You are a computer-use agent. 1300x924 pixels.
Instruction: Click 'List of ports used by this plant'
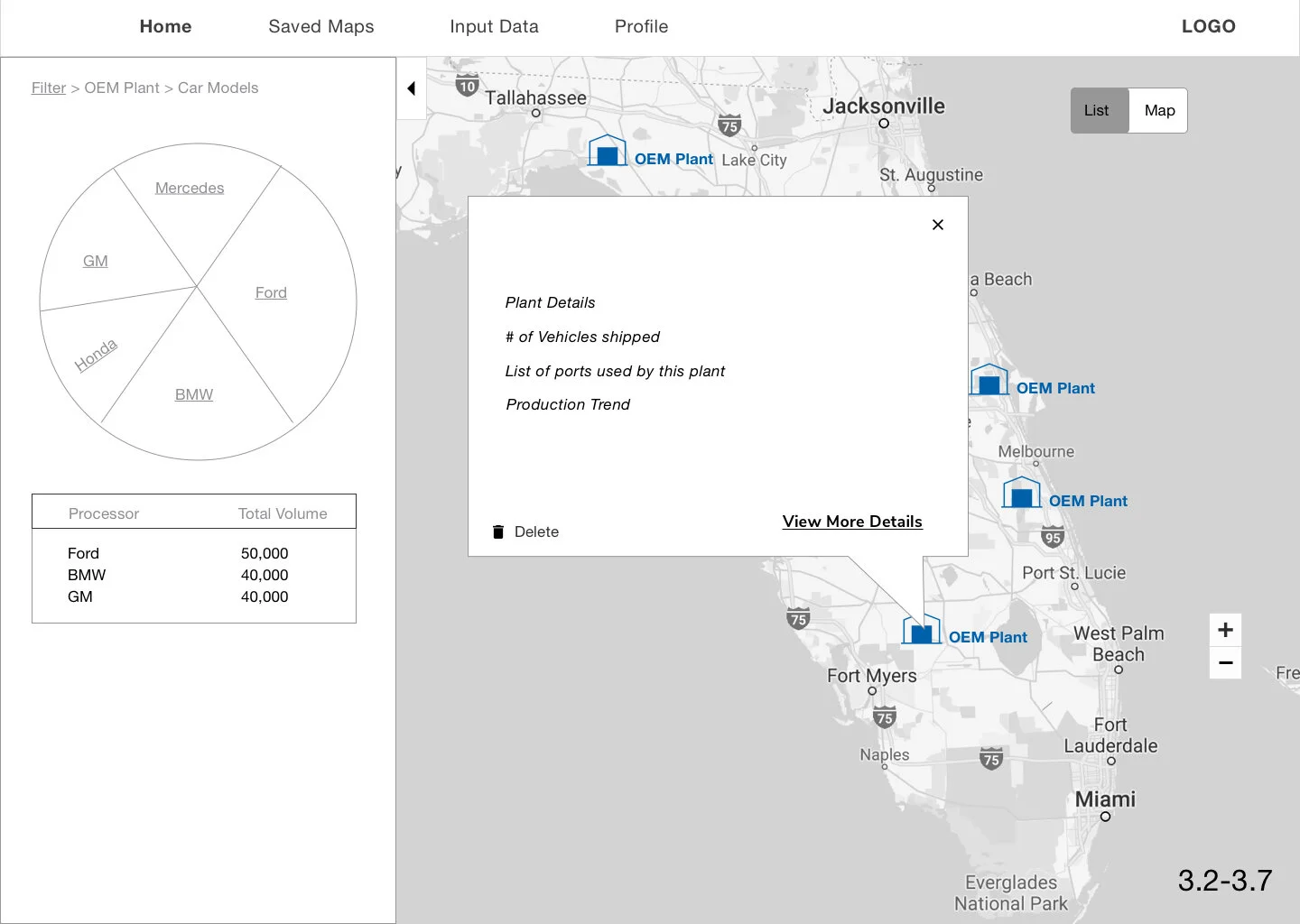(615, 371)
